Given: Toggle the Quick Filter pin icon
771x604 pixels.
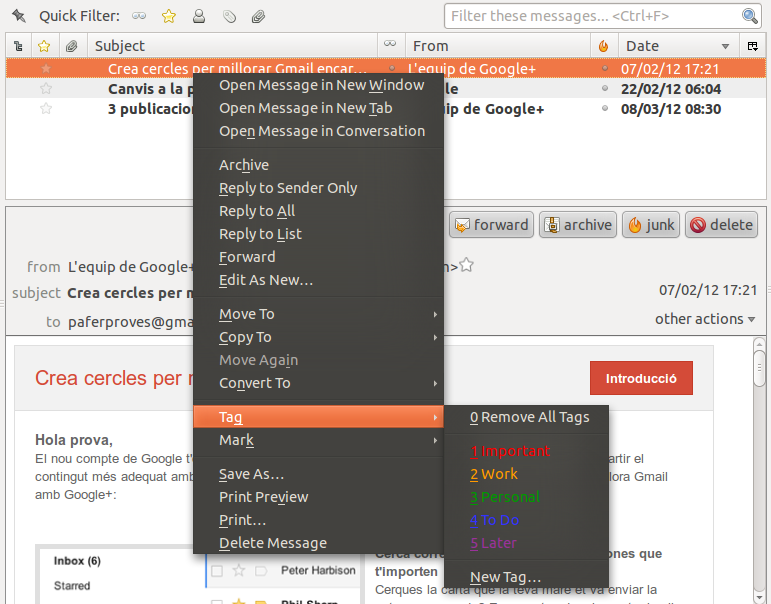Looking at the screenshot, I should pyautogui.click(x=19, y=16).
